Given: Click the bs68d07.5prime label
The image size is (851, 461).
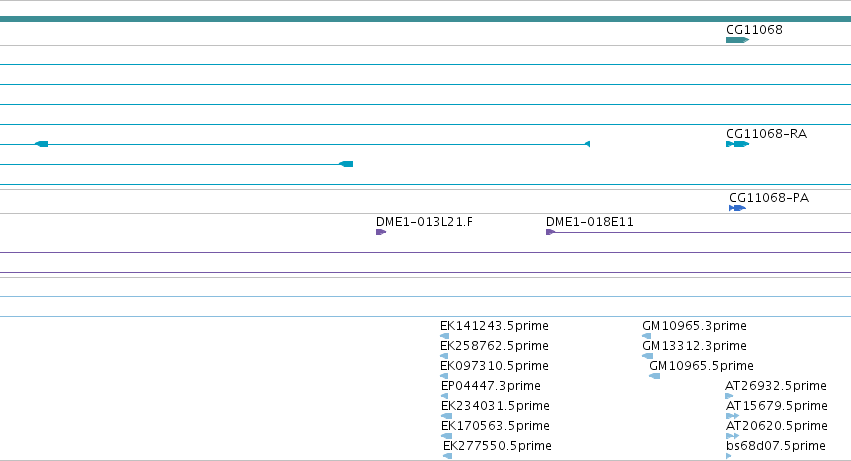Looking at the screenshot, I should coord(776,446).
